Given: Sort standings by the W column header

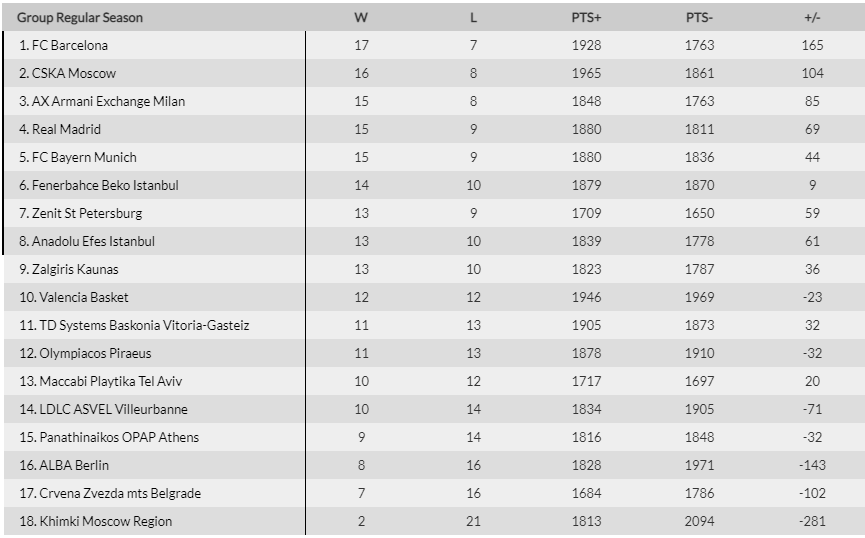Looking at the screenshot, I should click(x=361, y=18).
